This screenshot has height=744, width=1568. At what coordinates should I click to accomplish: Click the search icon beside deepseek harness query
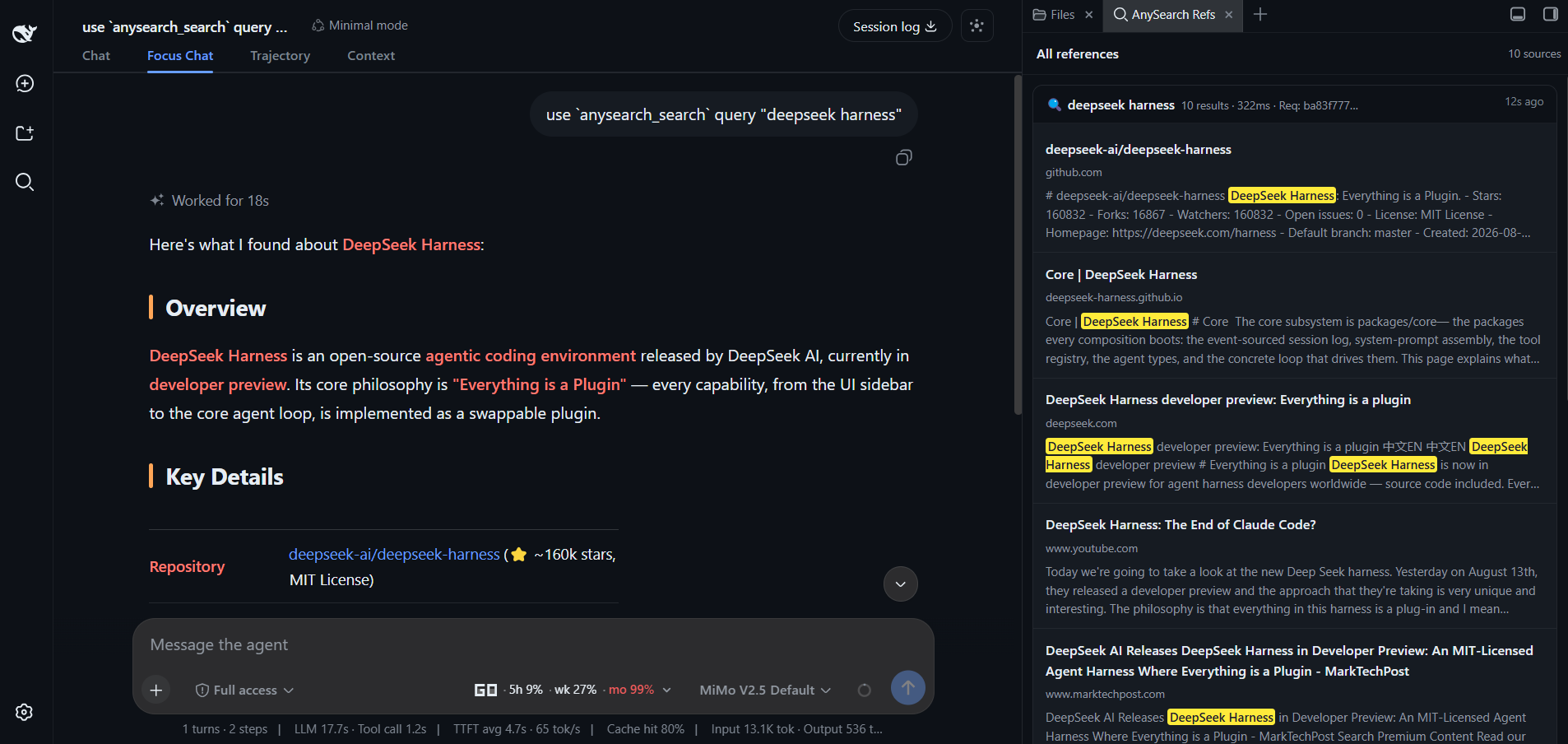[x=1054, y=105]
